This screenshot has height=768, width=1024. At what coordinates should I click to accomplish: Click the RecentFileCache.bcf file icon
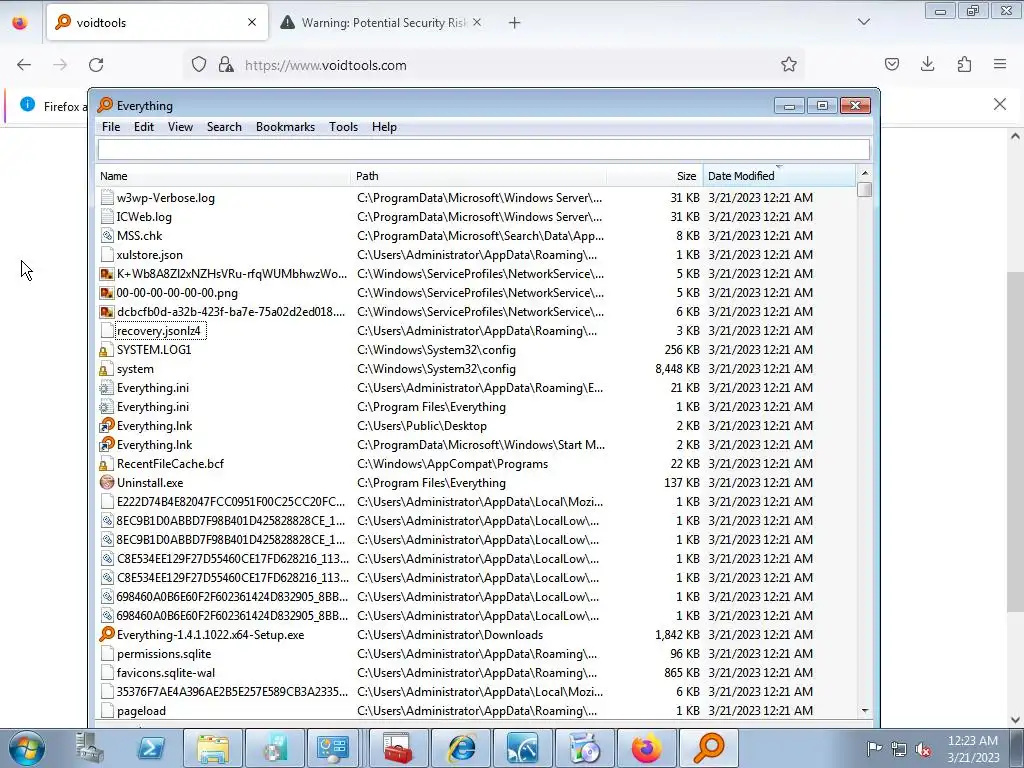coord(104,464)
